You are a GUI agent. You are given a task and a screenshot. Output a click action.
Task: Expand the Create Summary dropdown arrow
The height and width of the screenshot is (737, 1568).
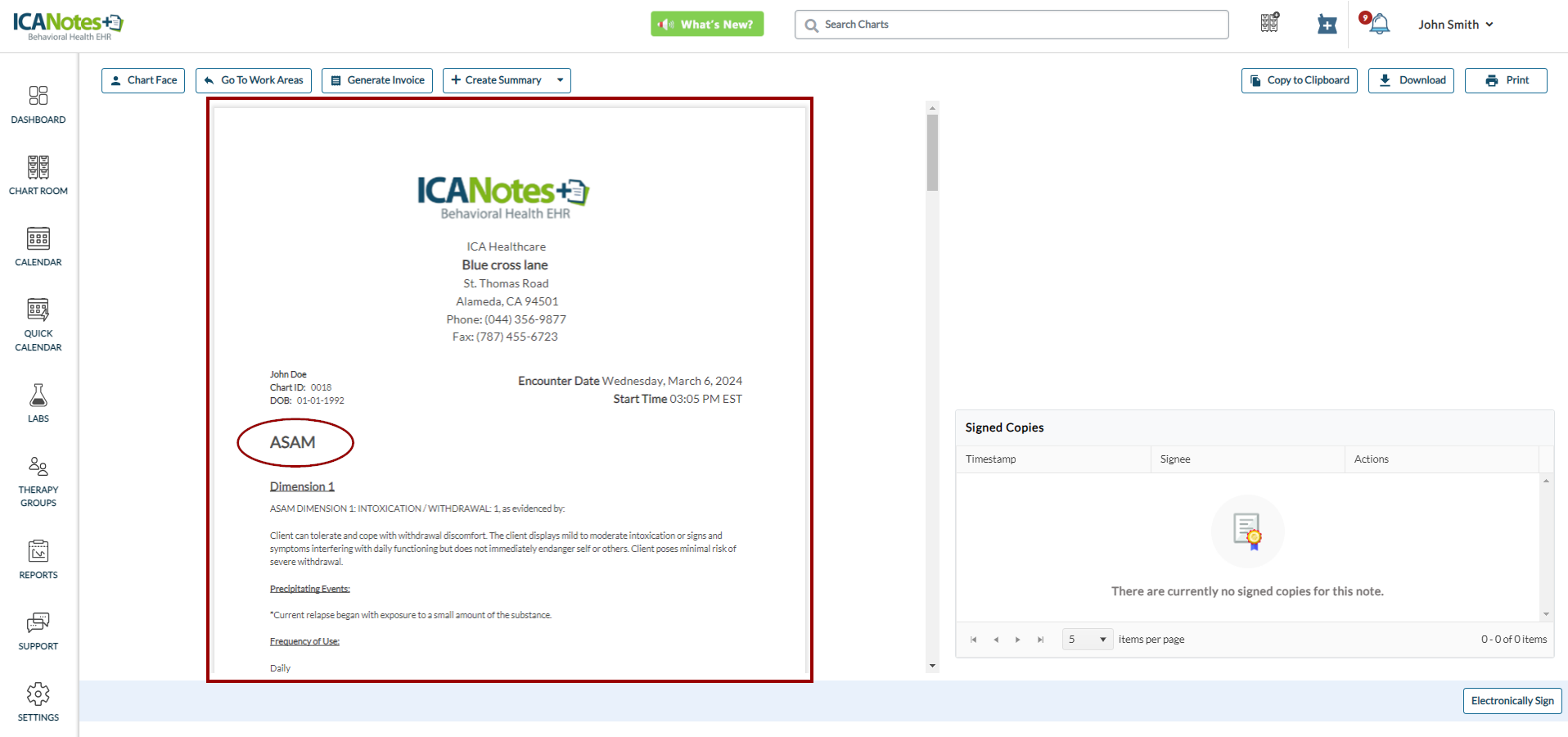coord(561,80)
